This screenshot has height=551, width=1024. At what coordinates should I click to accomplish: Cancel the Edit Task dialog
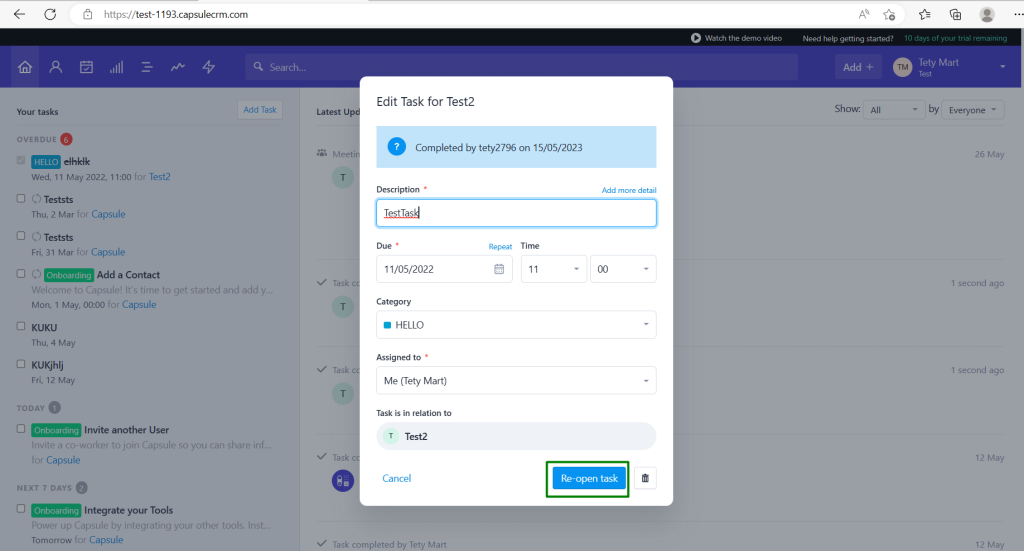coord(396,479)
